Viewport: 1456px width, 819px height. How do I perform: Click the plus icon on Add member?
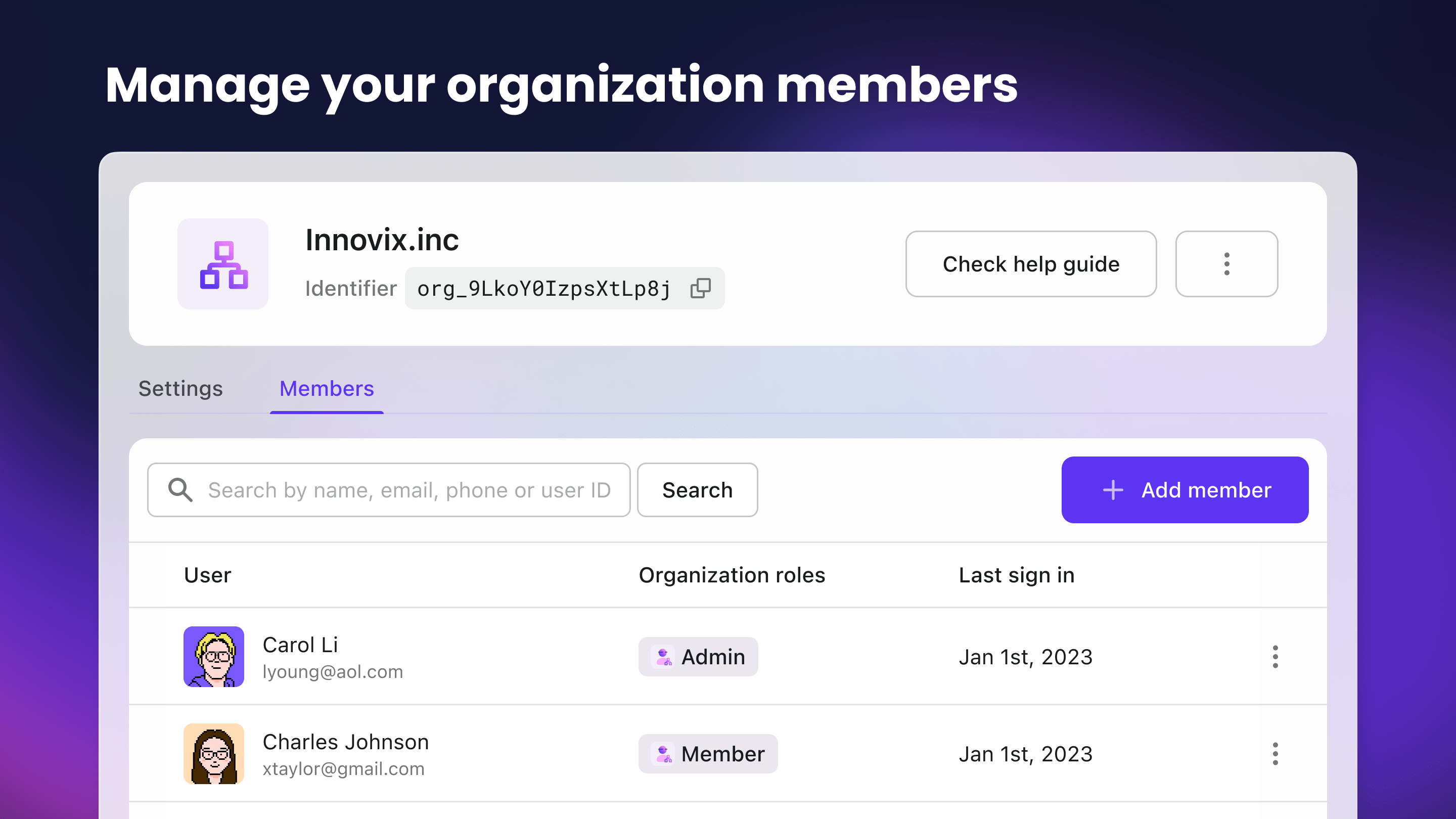[1112, 490]
